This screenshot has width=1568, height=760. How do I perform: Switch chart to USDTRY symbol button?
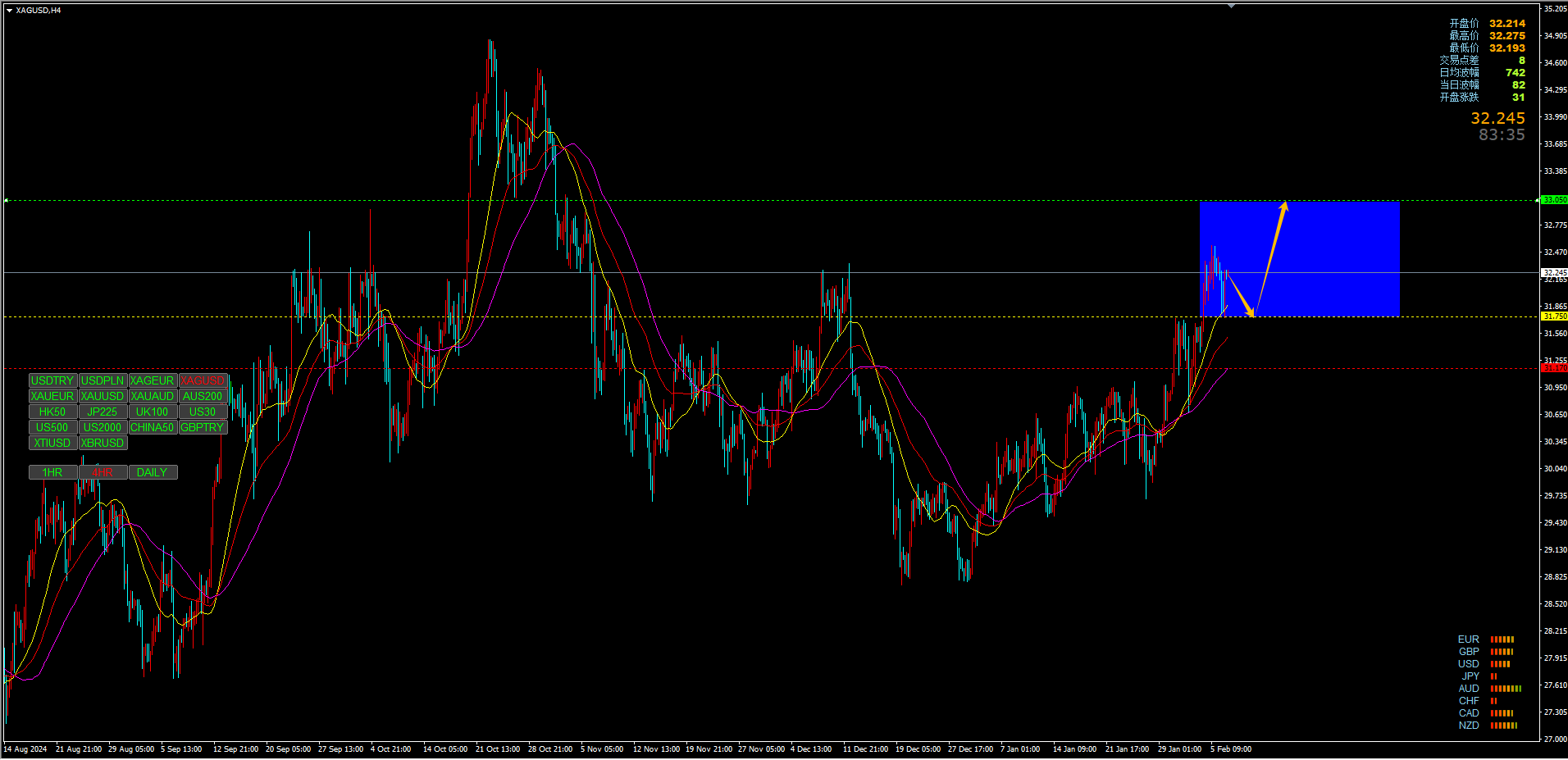[52, 381]
